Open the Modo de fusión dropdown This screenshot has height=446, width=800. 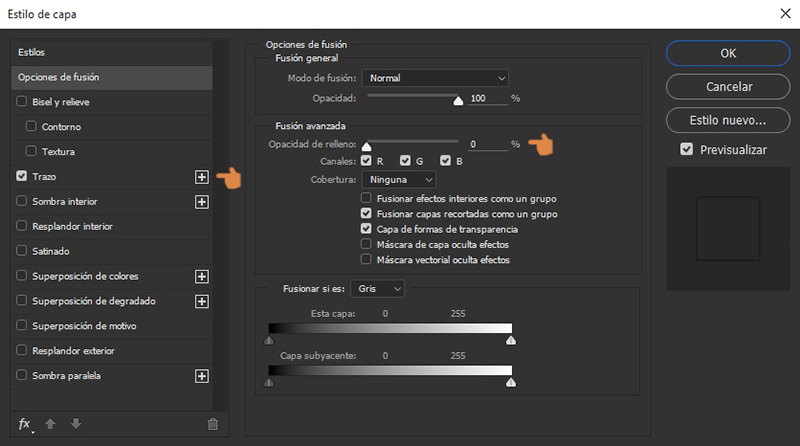point(435,78)
